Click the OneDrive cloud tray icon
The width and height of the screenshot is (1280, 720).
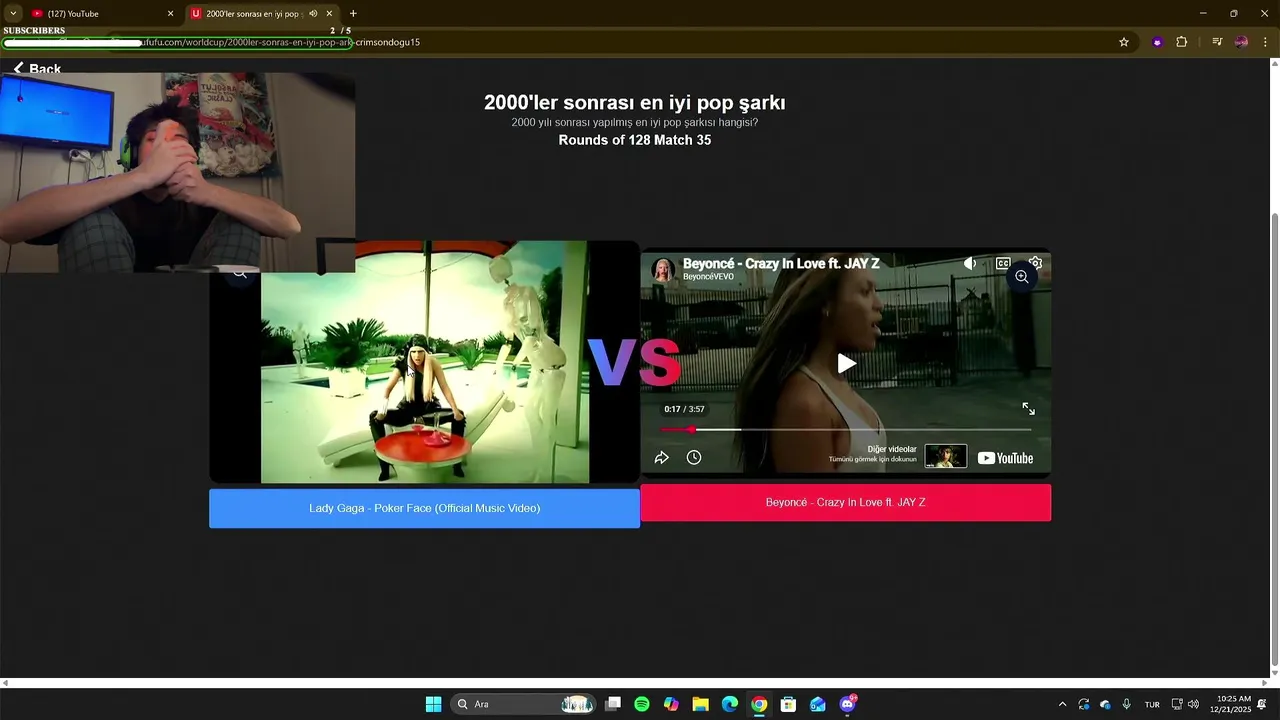(1105, 704)
